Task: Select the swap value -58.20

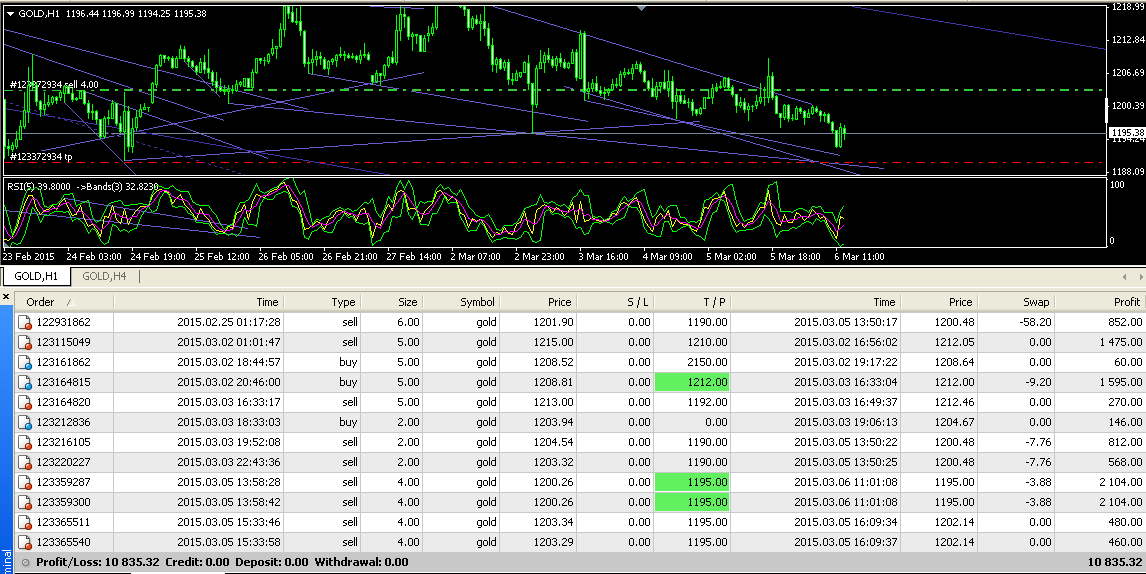Action: pyautogui.click(x=1036, y=322)
